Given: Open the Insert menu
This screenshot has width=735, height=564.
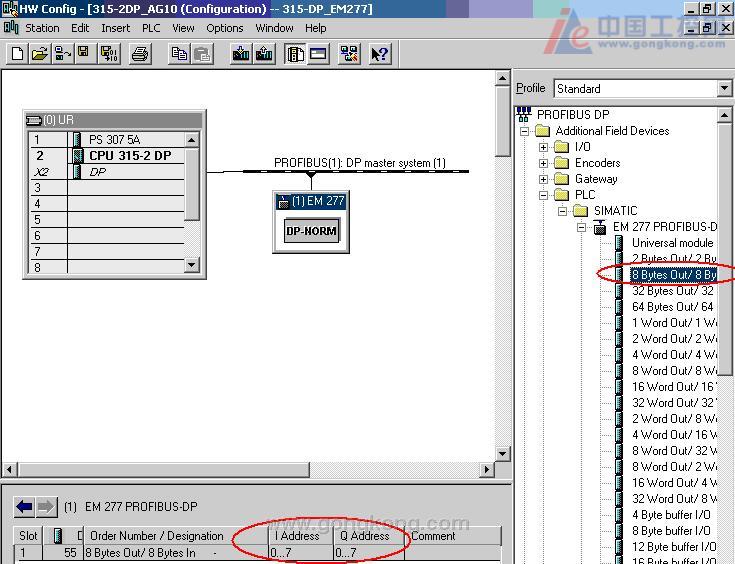Looking at the screenshot, I should (x=116, y=28).
